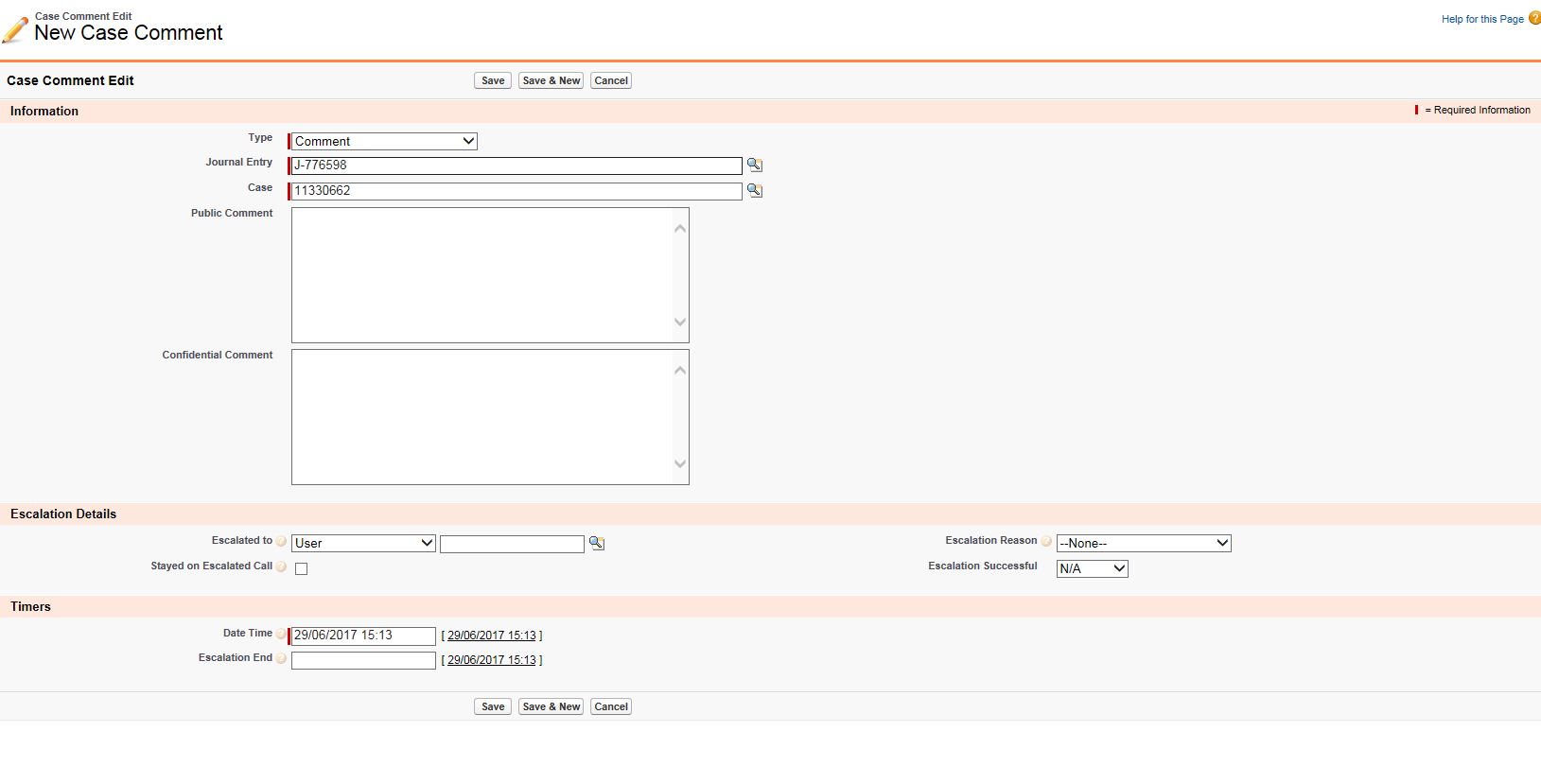Click the bottom Save & New button
Image resolution: width=1541 pixels, height=784 pixels.
552,707
